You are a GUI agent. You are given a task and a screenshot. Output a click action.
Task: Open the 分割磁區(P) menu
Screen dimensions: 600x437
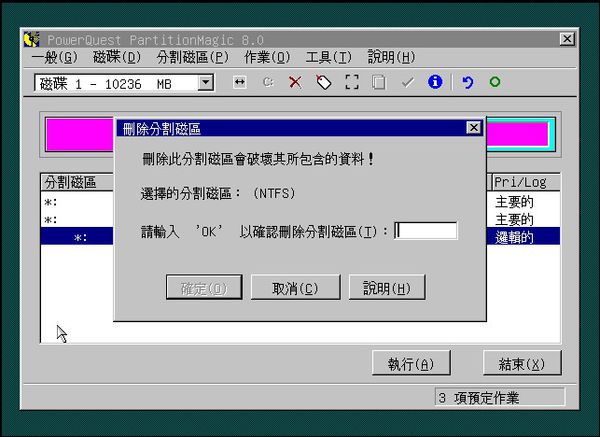tap(192, 57)
